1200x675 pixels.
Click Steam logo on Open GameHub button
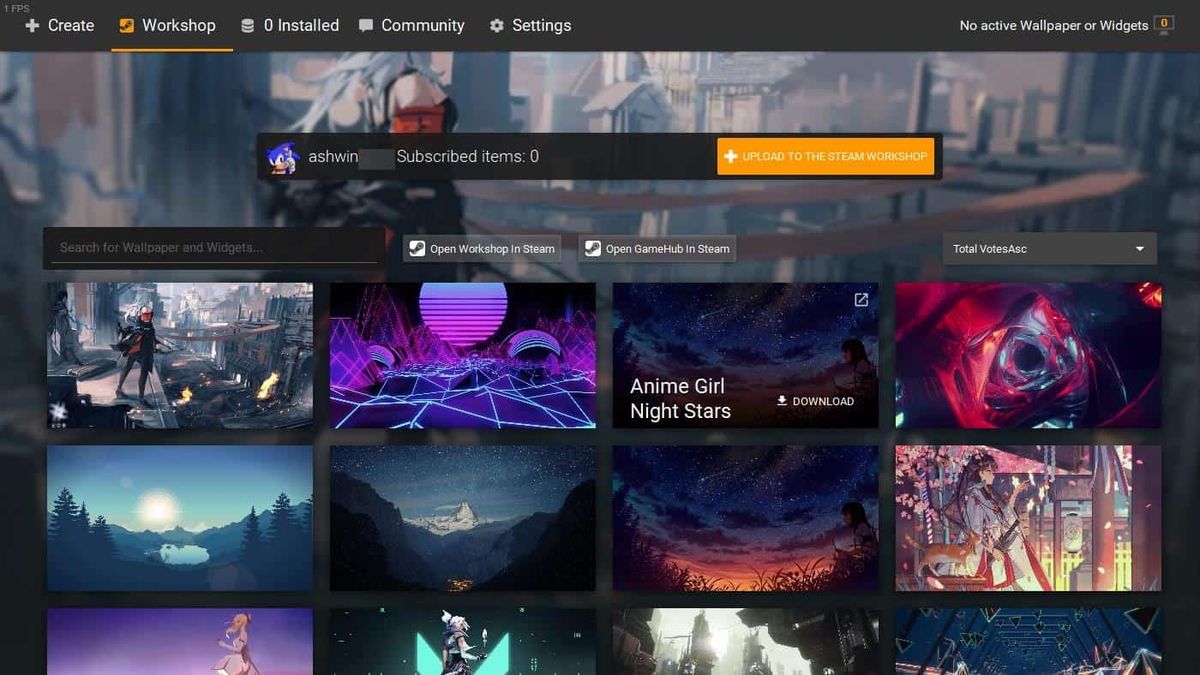592,249
